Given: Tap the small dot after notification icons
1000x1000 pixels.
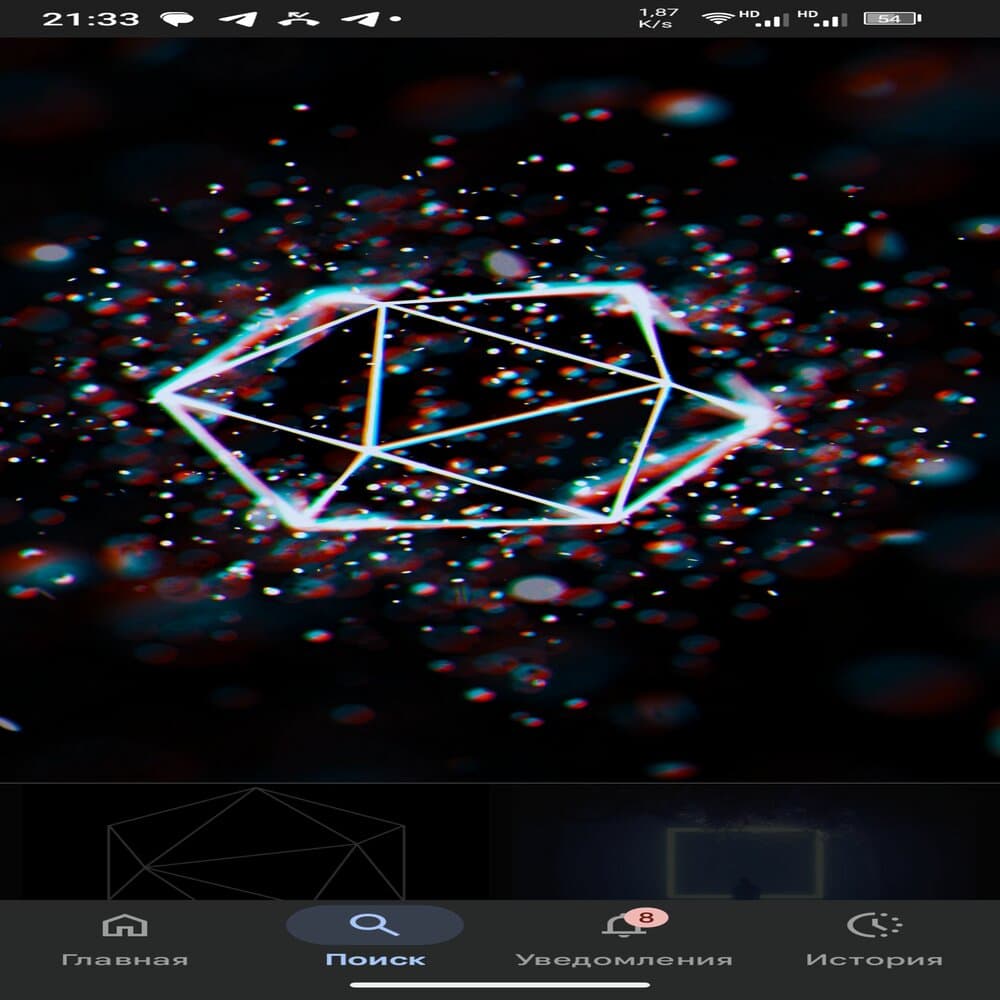Looking at the screenshot, I should (397, 19).
